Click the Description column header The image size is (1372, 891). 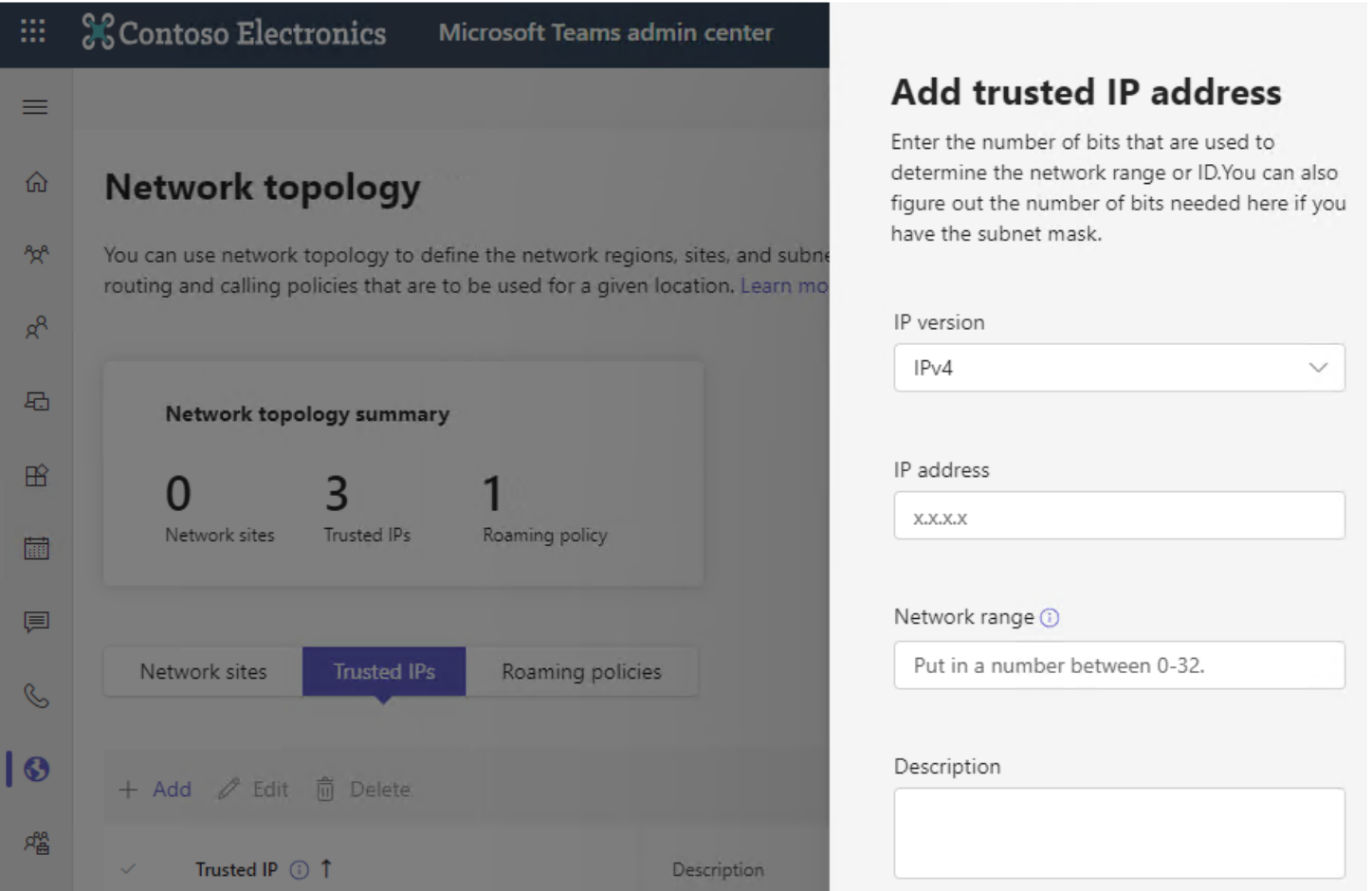point(718,869)
